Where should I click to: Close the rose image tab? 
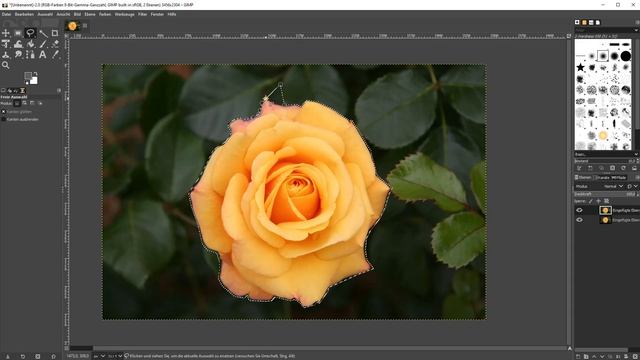[x=85, y=26]
